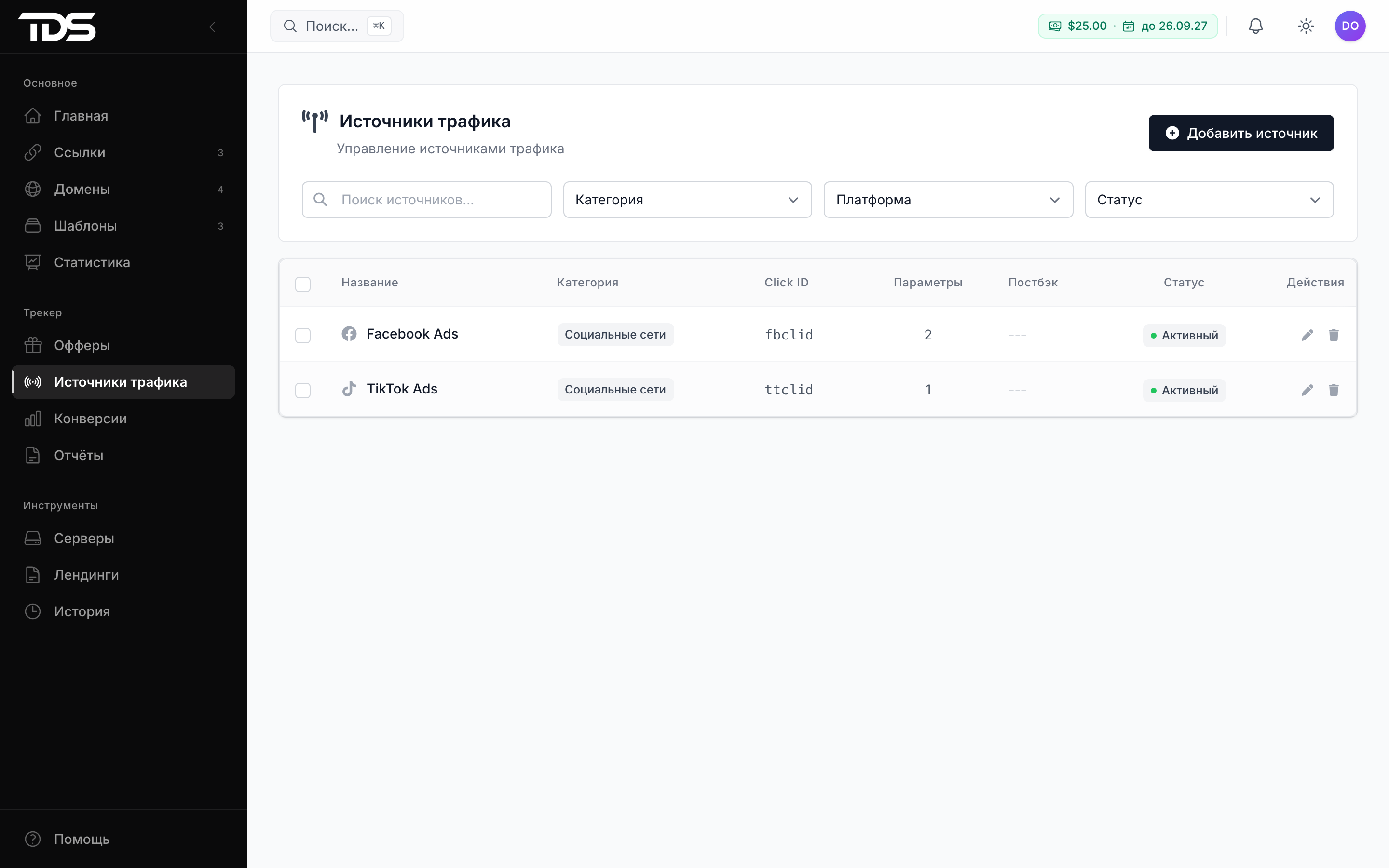Image resolution: width=1389 pixels, height=868 pixels.
Task: Click the TDS logo
Action: pos(57,27)
